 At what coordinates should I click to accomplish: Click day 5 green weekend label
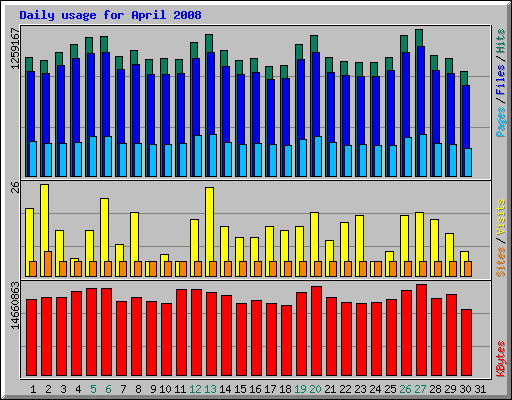point(93,389)
